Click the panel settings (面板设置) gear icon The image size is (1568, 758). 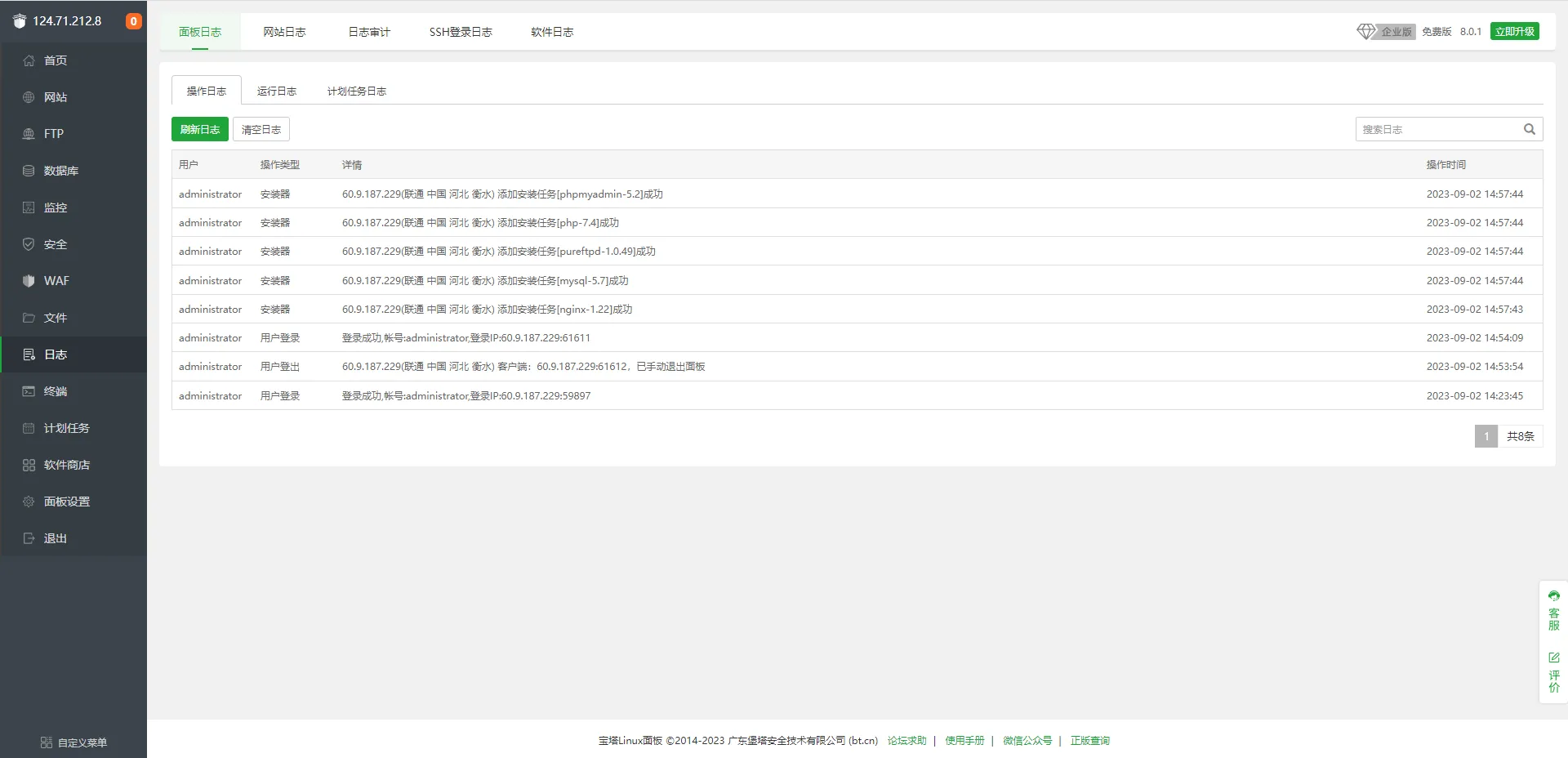coord(29,502)
